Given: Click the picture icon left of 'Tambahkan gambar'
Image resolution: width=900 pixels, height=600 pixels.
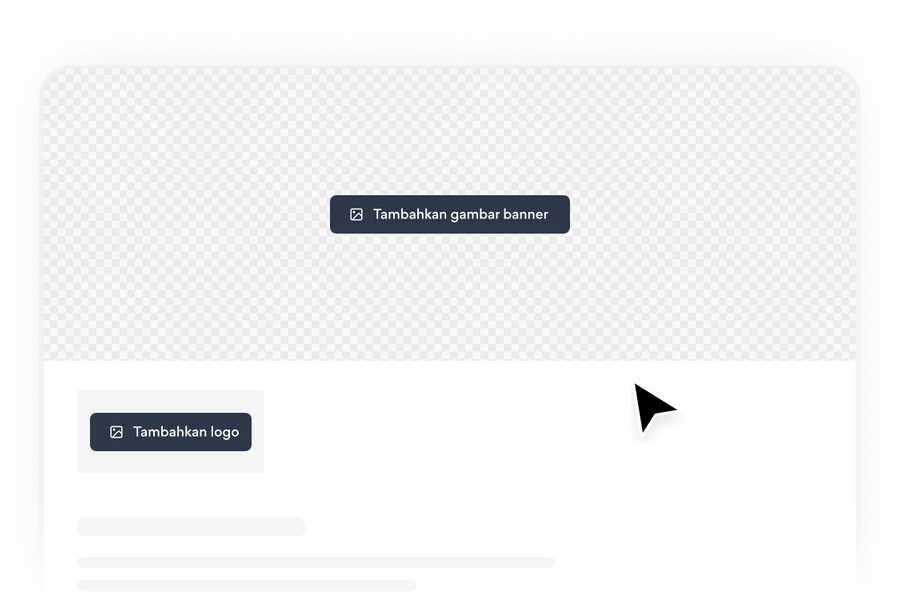Looking at the screenshot, I should [356, 214].
